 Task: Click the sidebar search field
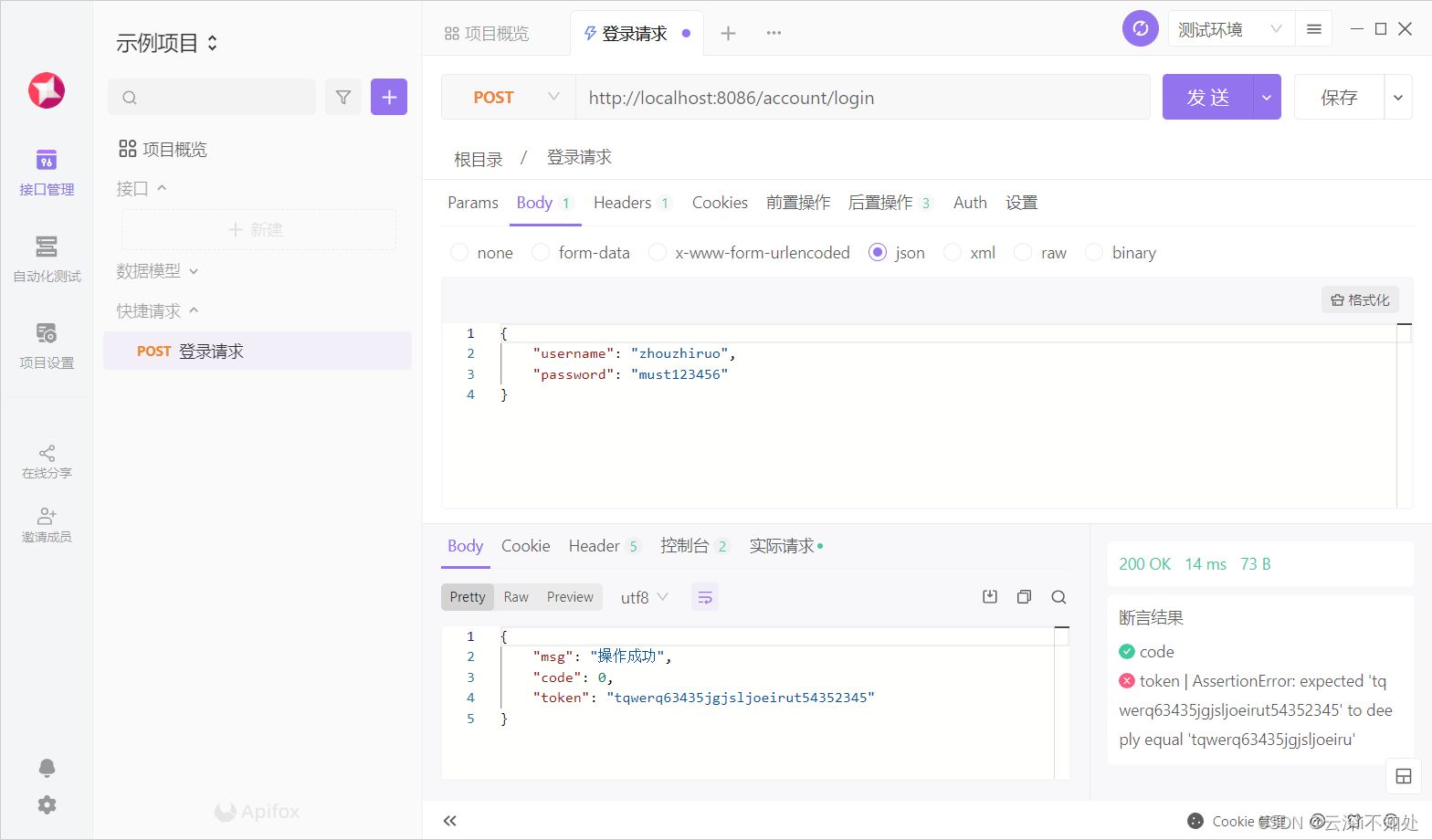click(x=212, y=97)
